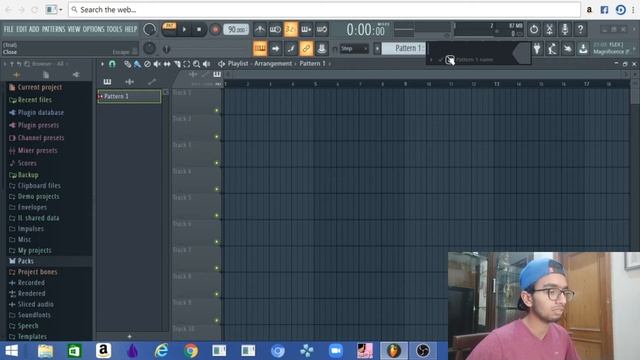Click the audio editor scissors icon
The image size is (640, 360).
click(x=549, y=29)
